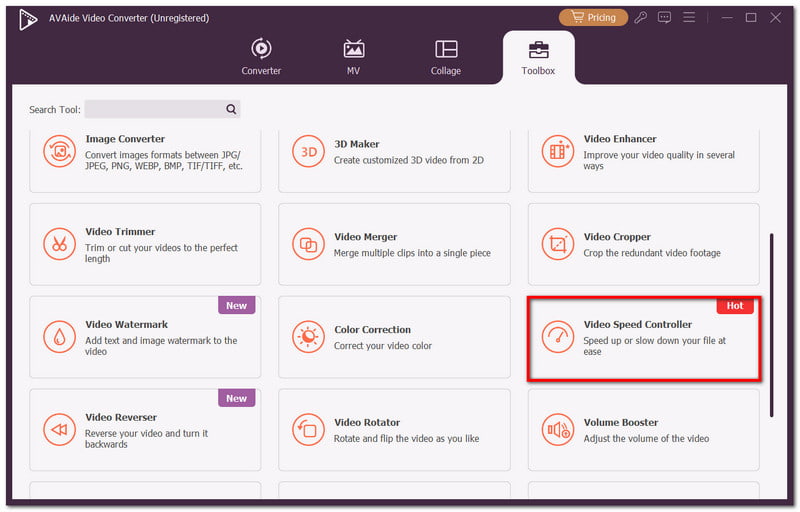Click the Hot badge on Speed Controller

click(x=735, y=306)
